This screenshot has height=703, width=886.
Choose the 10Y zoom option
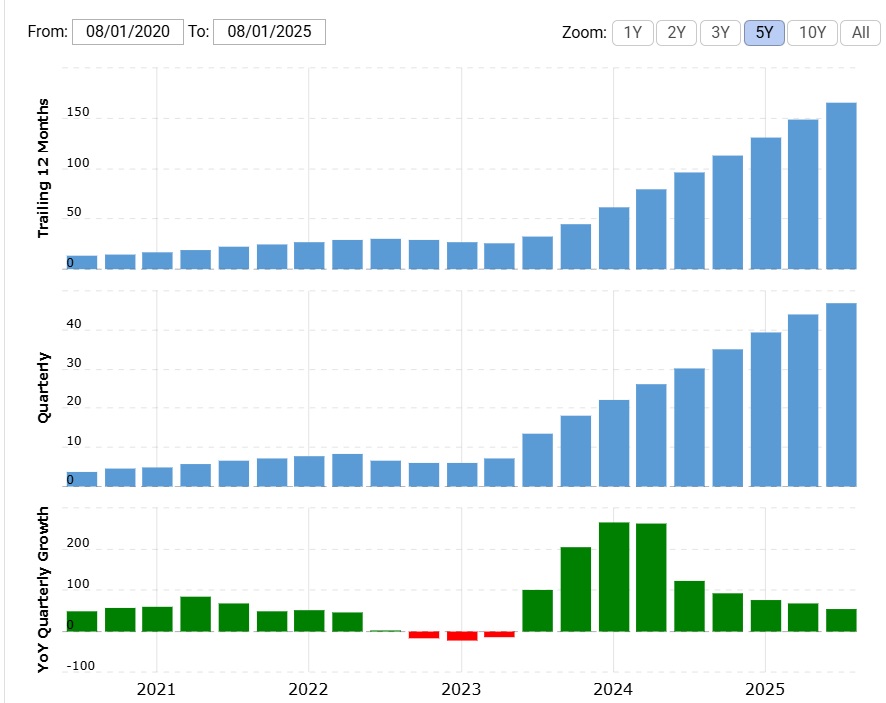click(x=812, y=32)
